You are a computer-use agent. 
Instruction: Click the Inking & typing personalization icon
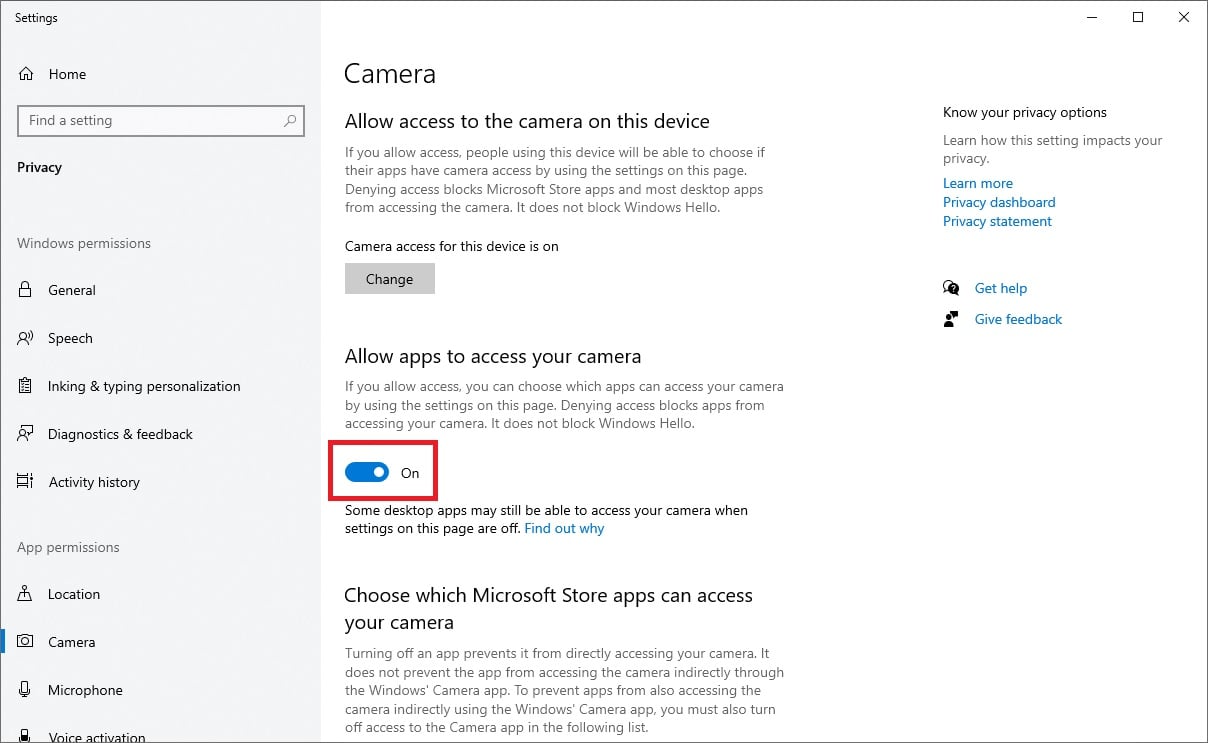26,386
